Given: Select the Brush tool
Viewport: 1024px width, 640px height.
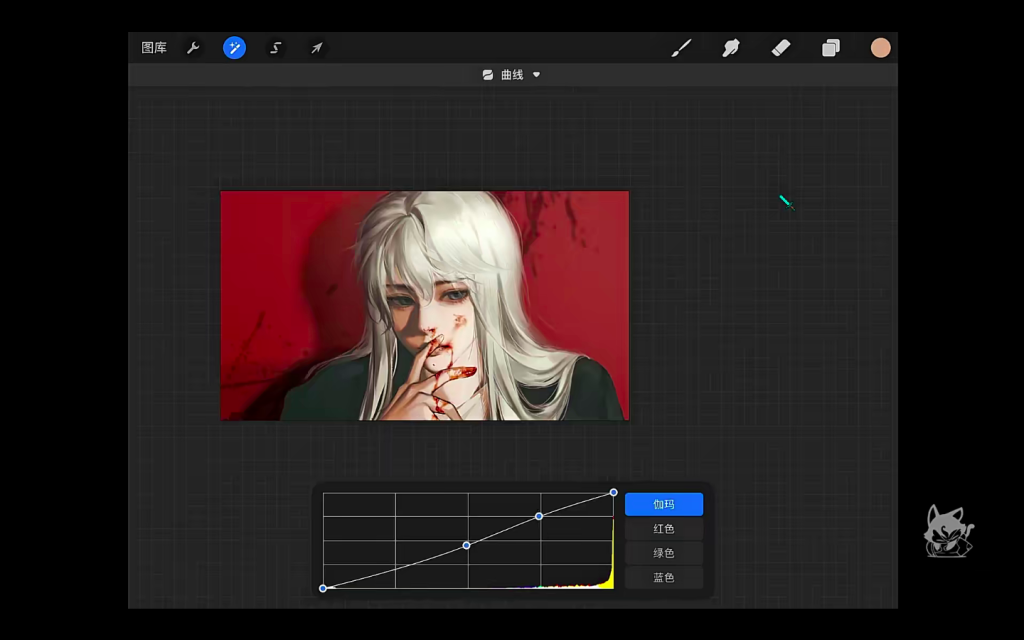Looking at the screenshot, I should 681,48.
